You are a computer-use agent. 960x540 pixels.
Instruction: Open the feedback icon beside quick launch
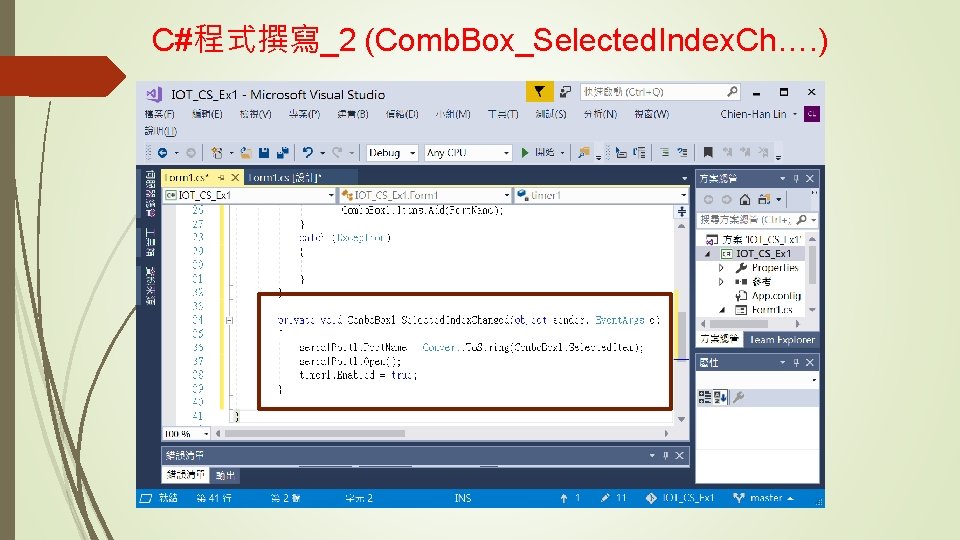565,92
